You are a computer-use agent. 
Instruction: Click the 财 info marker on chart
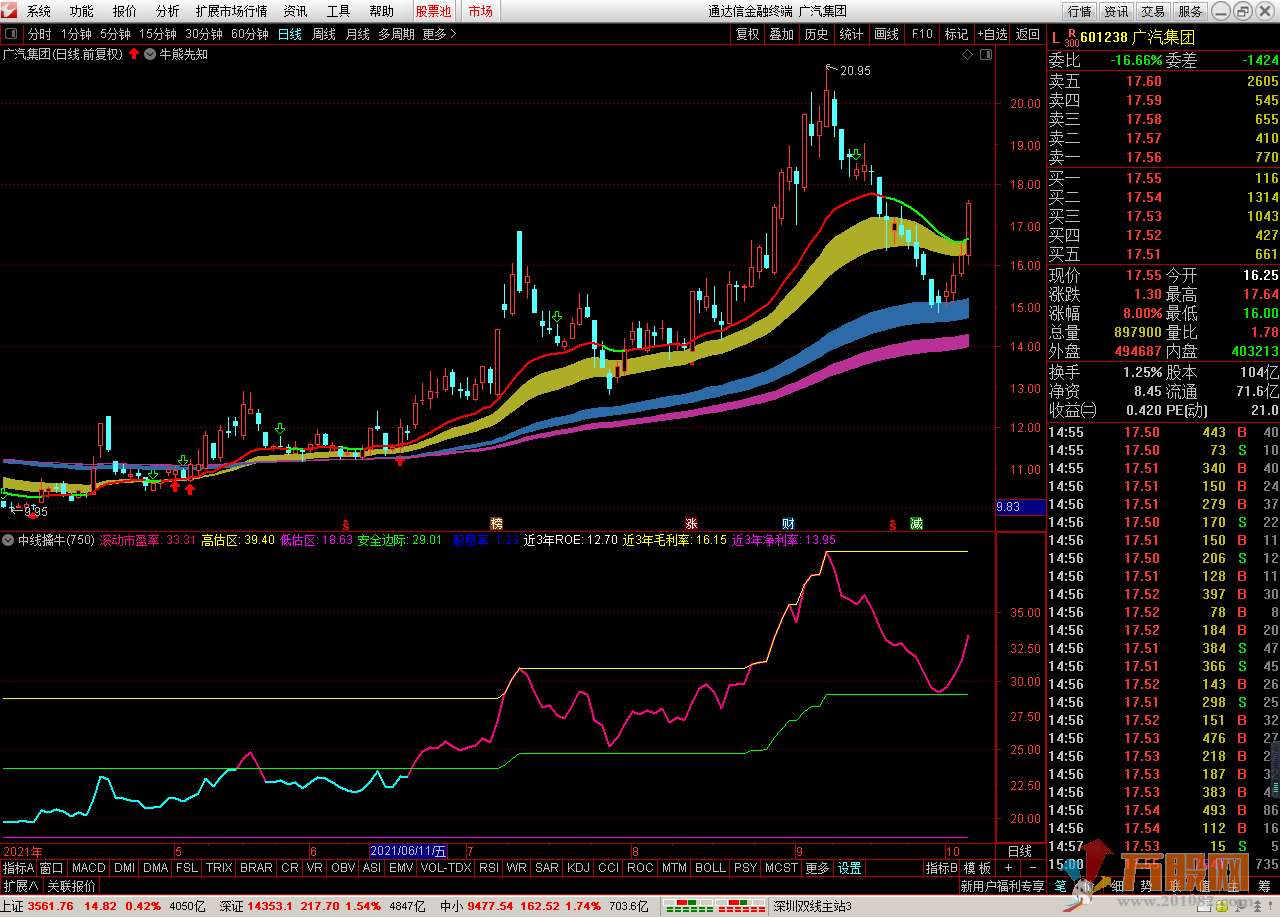[788, 524]
